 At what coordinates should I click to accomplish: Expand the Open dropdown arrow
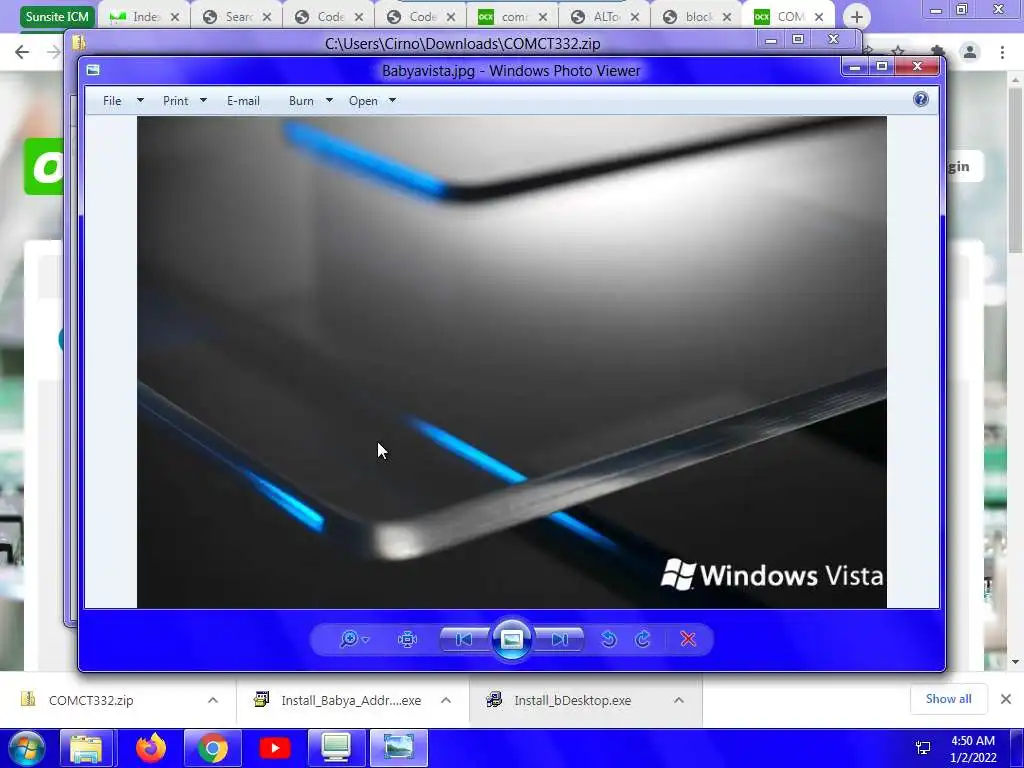click(x=392, y=101)
